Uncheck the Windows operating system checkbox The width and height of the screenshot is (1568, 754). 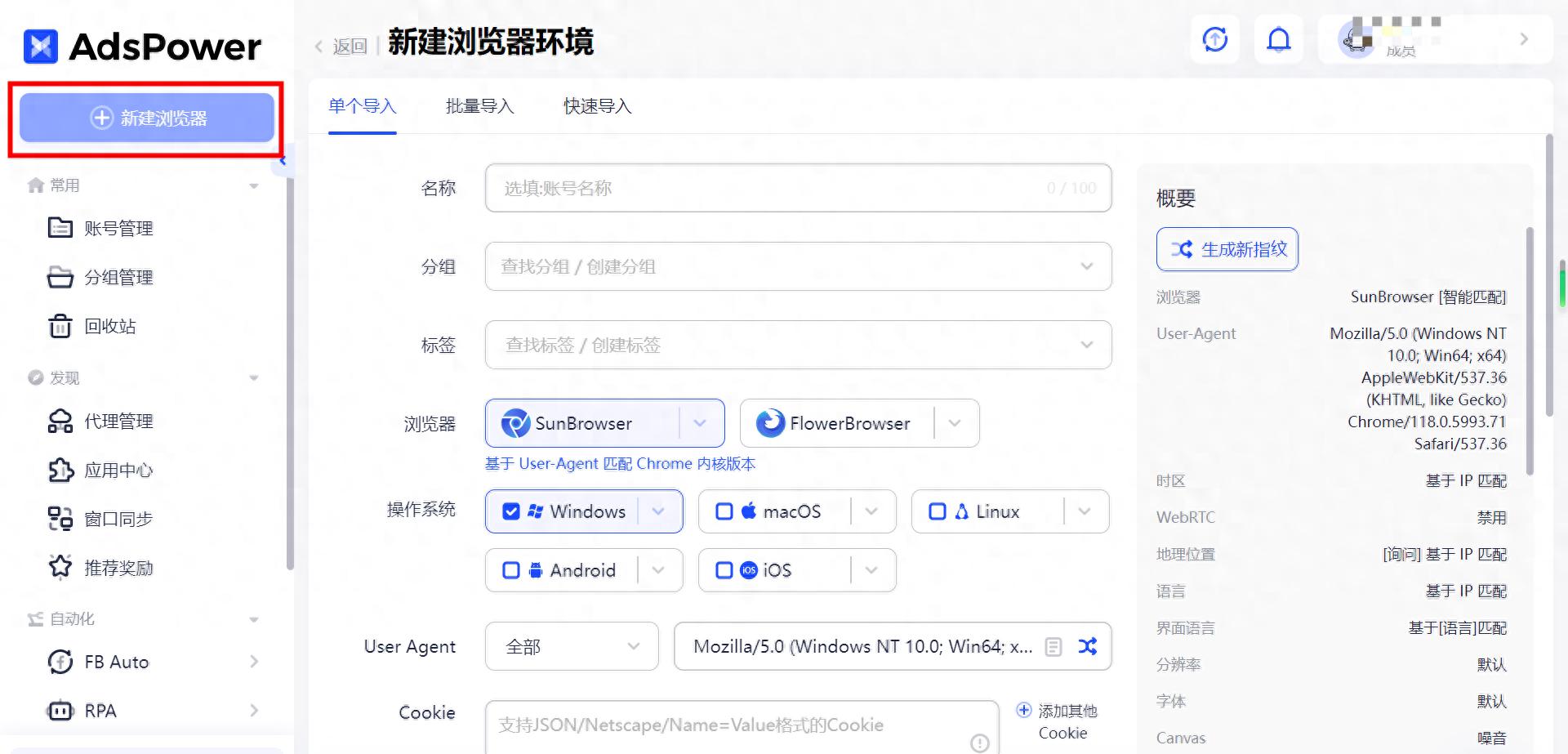(x=511, y=511)
